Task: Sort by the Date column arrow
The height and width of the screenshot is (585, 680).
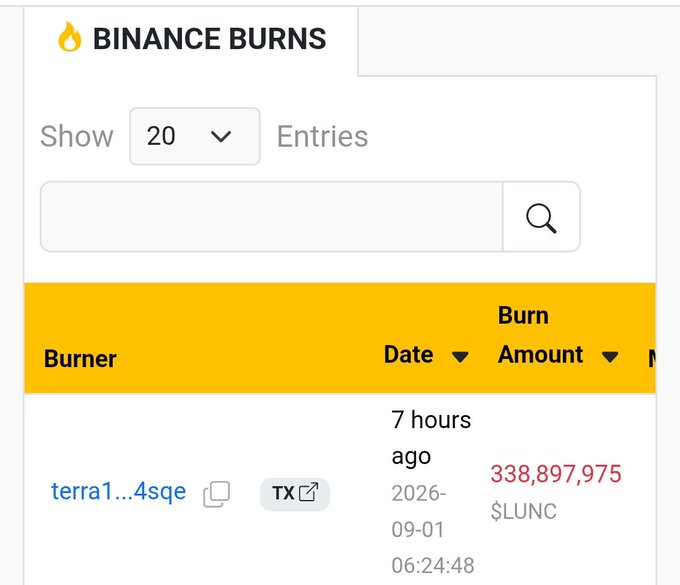Action: coord(460,356)
